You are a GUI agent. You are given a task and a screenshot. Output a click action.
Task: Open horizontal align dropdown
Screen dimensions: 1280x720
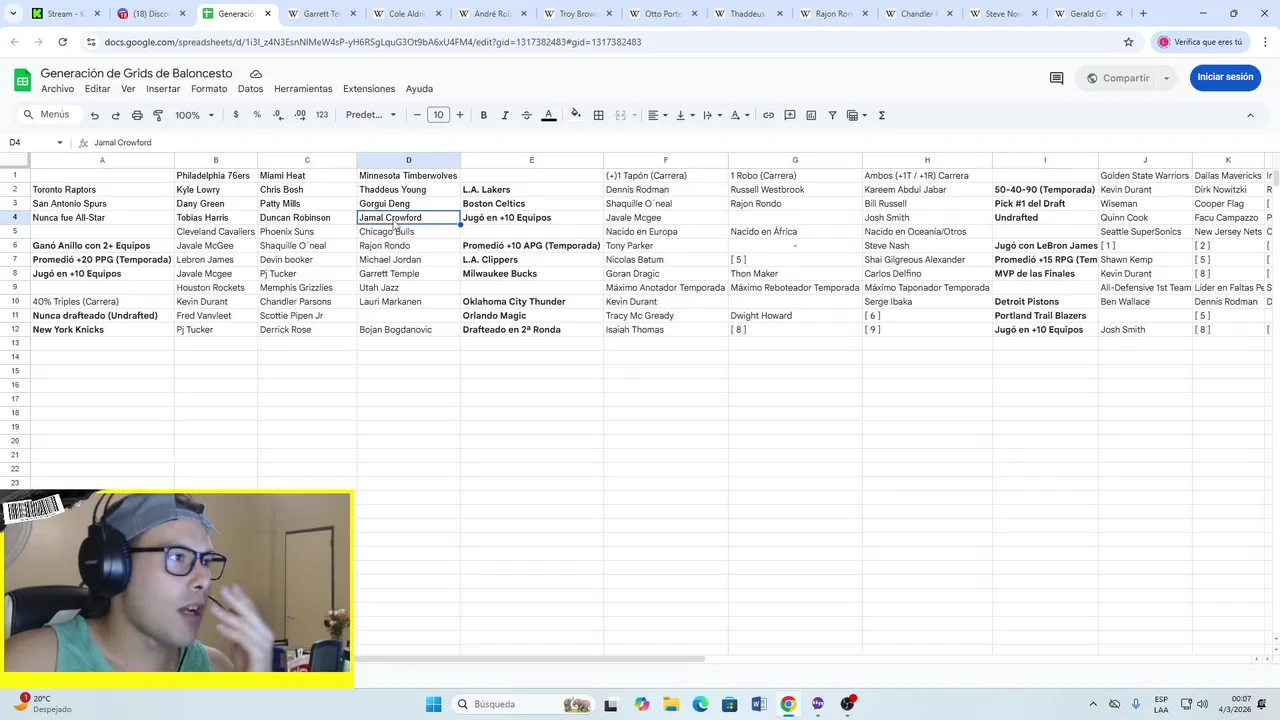point(657,115)
